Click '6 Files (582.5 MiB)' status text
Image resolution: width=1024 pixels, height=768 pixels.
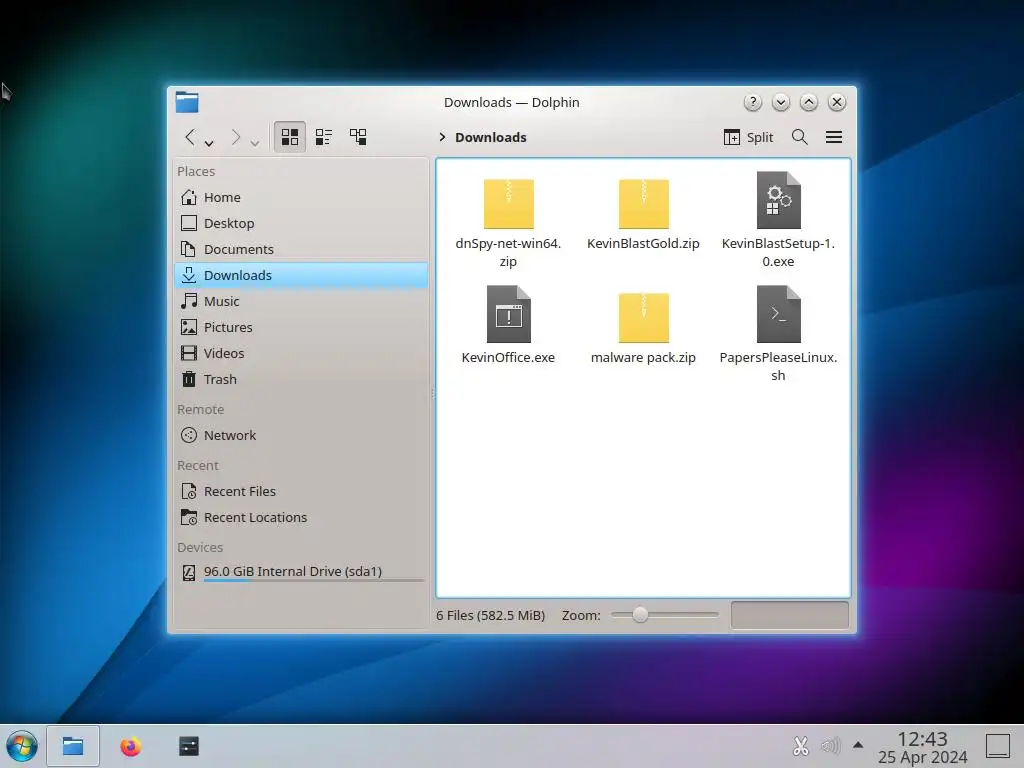pos(490,615)
